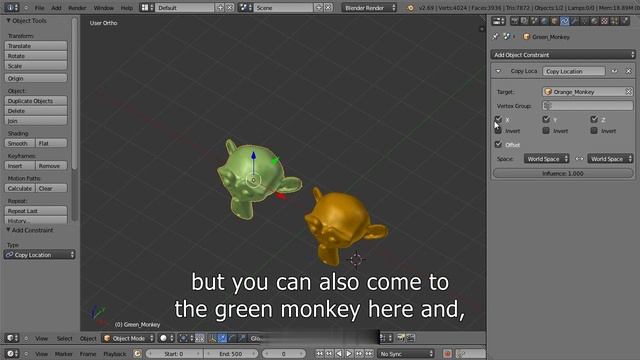Enable Invert under the X axis
This screenshot has height=360, width=640.
pos(498,131)
